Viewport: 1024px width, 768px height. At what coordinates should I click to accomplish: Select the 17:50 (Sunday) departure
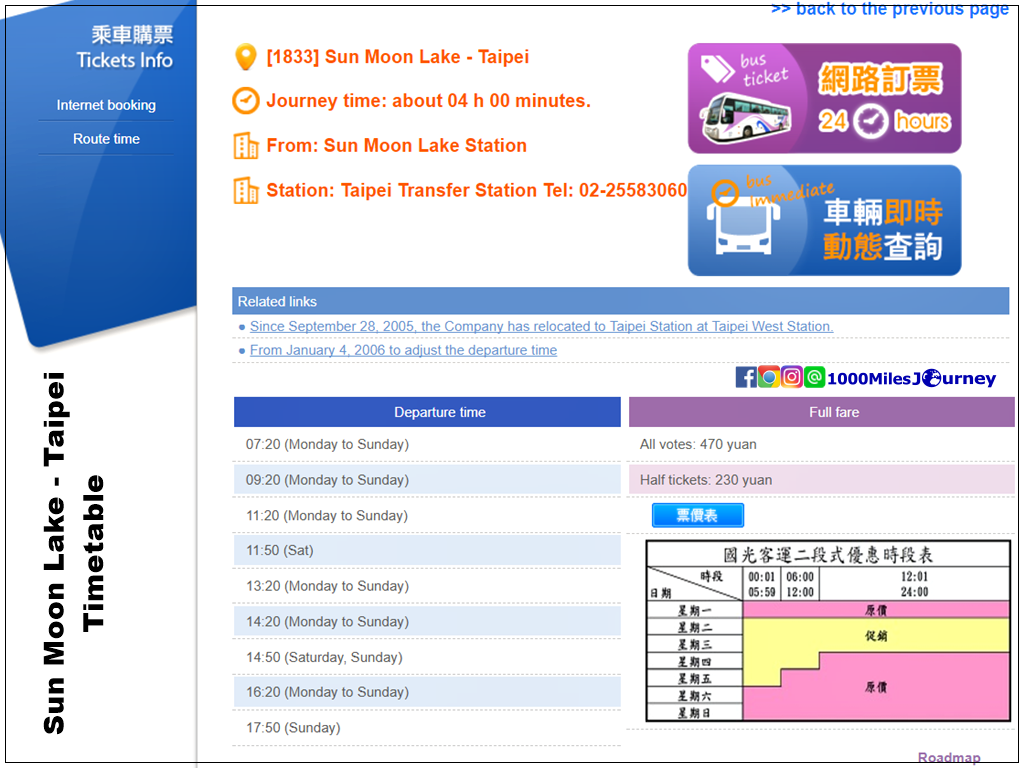[x=427, y=728]
